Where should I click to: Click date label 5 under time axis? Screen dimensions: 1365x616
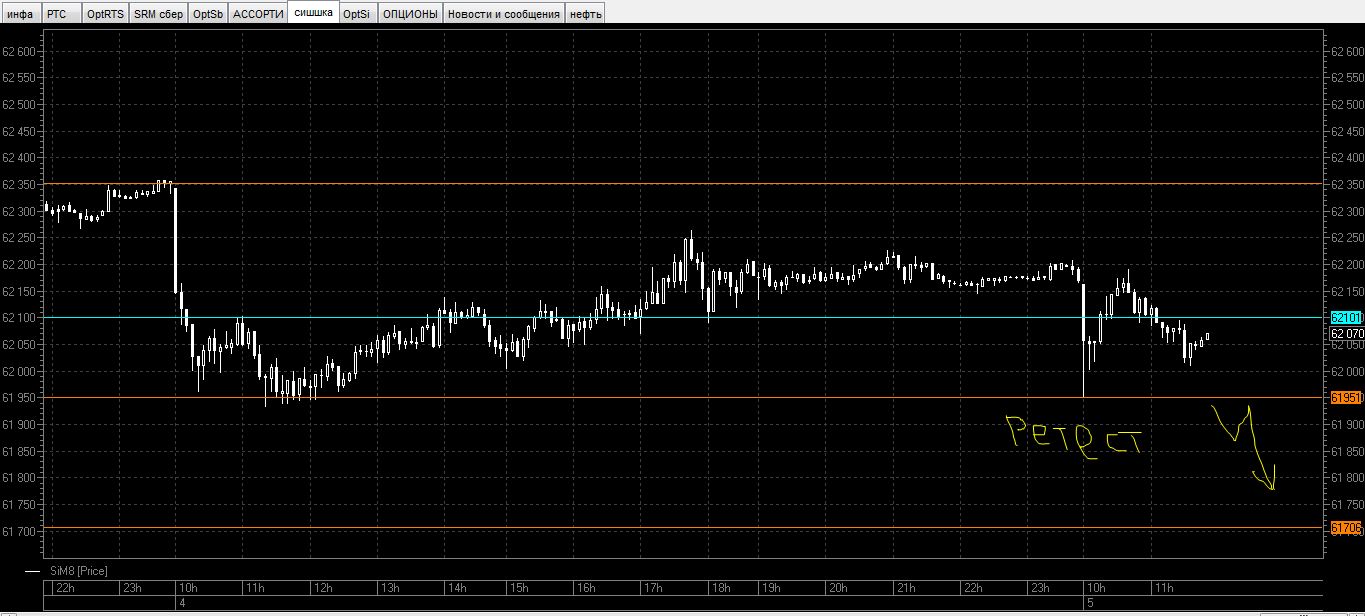click(x=1090, y=603)
